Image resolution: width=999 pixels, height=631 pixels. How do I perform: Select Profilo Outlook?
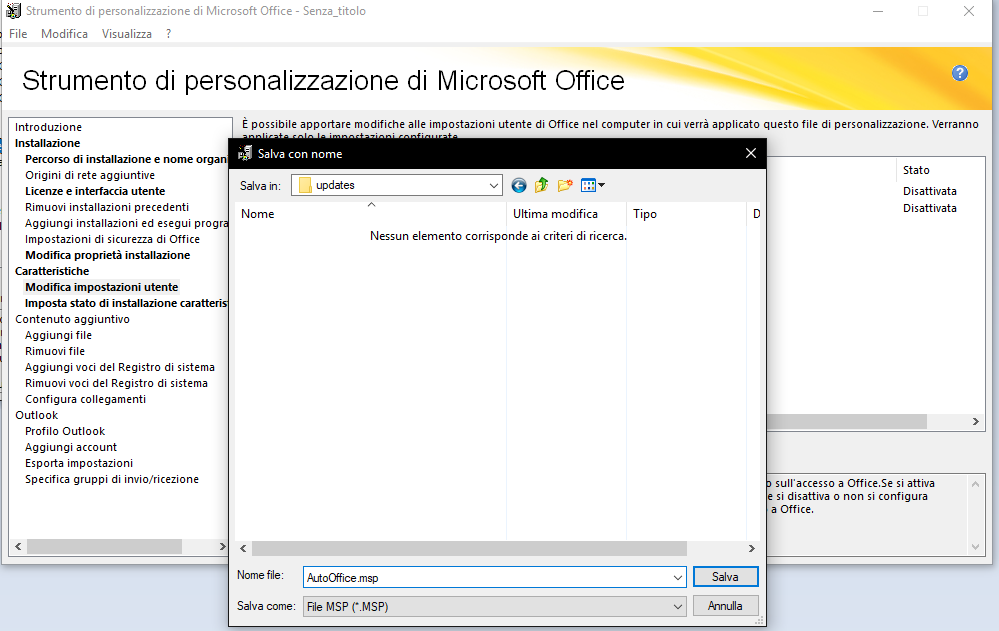(65, 432)
